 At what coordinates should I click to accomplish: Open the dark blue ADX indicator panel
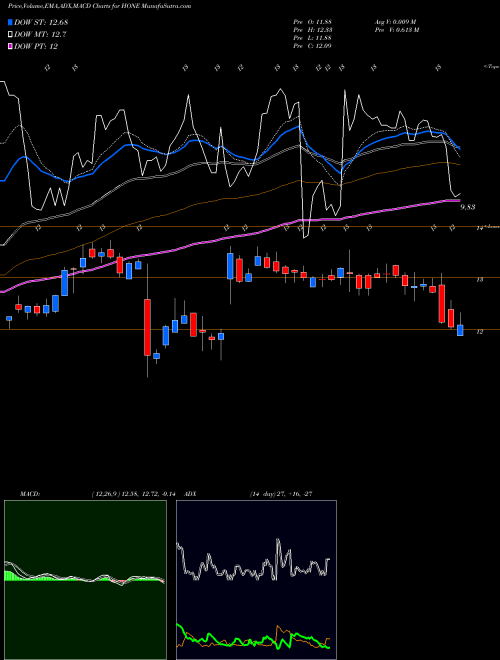(x=256, y=580)
